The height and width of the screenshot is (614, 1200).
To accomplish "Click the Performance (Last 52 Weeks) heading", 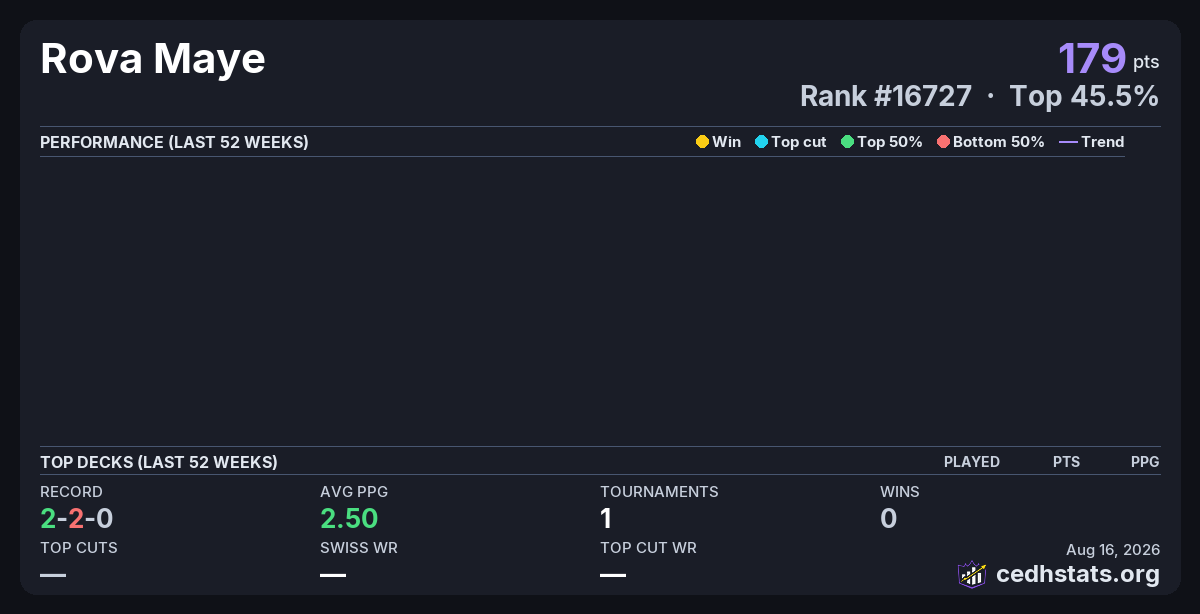I will [174, 142].
